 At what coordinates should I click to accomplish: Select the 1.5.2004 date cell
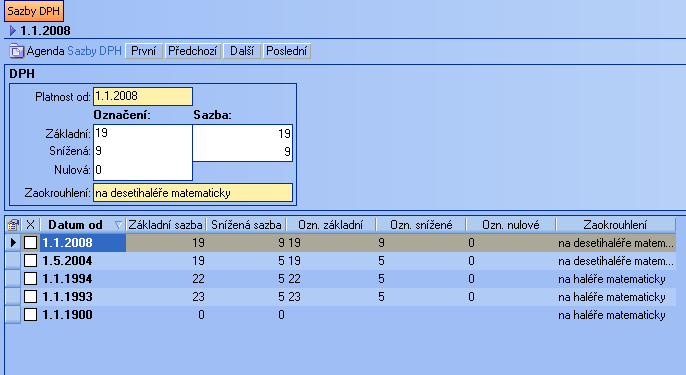point(83,261)
